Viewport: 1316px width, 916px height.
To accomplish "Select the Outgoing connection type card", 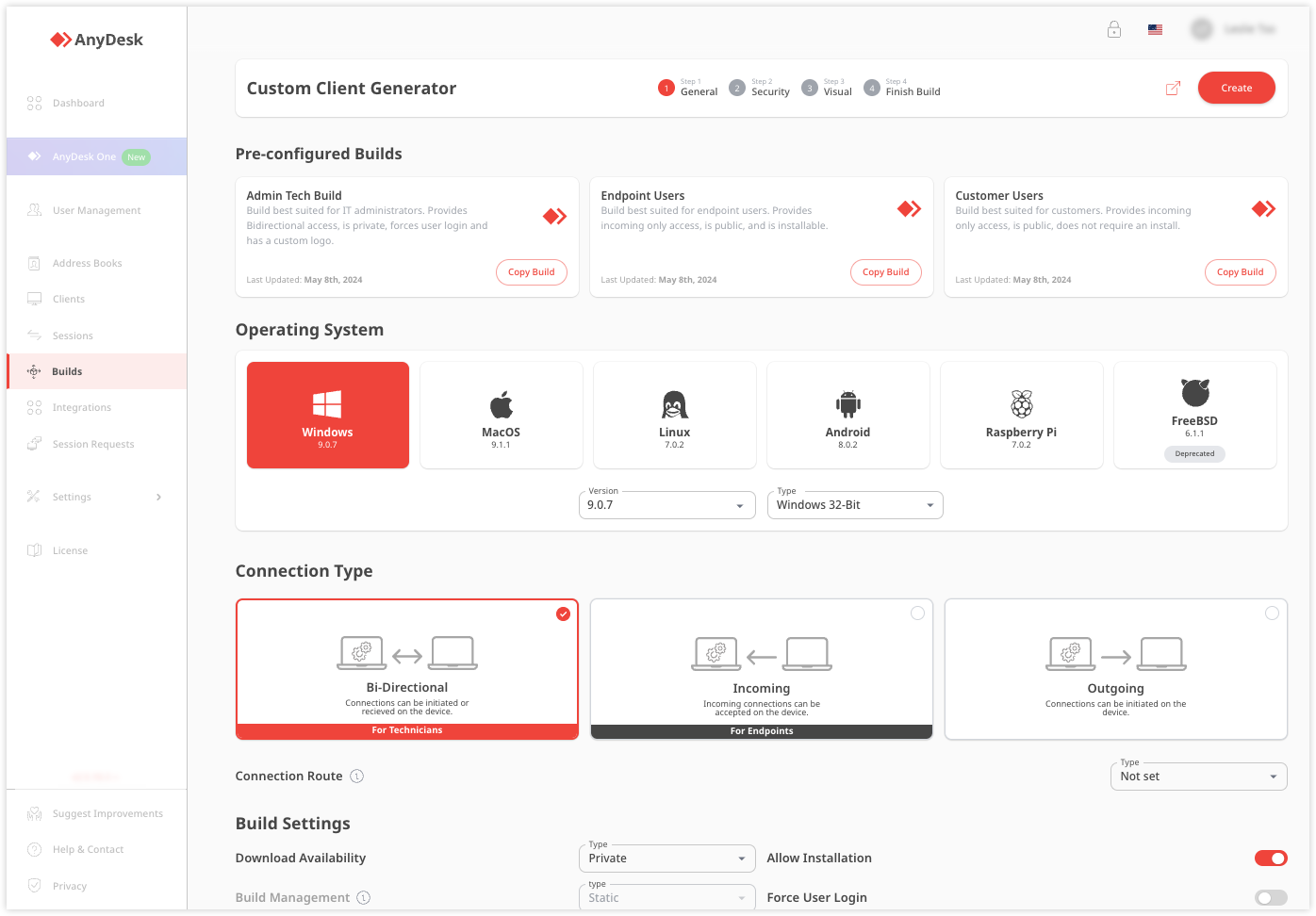I will coord(1115,669).
